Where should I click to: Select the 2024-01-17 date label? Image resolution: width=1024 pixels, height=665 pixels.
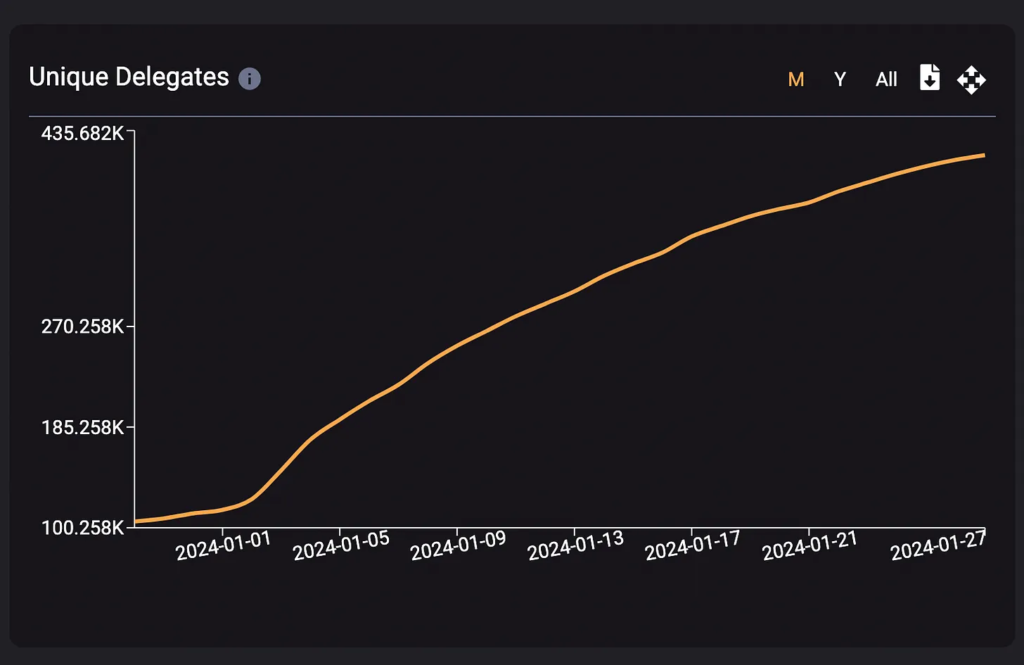[x=693, y=546]
